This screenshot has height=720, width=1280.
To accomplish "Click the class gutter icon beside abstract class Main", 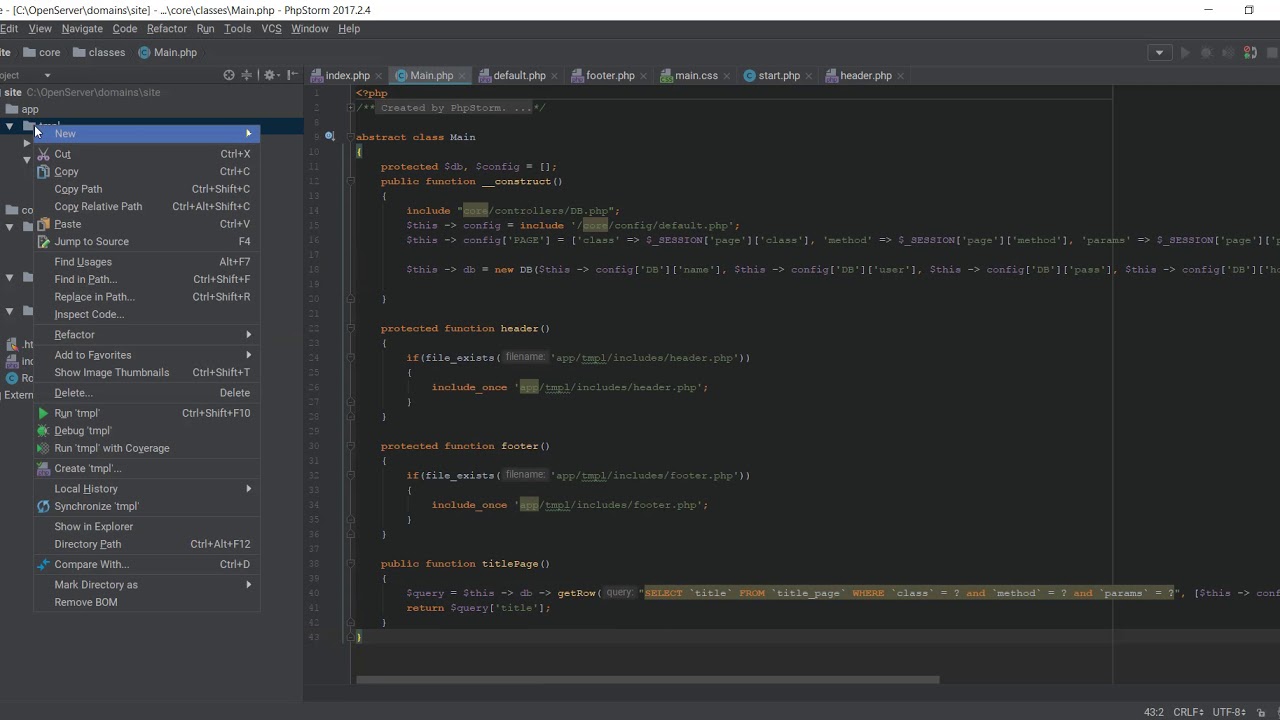I will pyautogui.click(x=329, y=137).
